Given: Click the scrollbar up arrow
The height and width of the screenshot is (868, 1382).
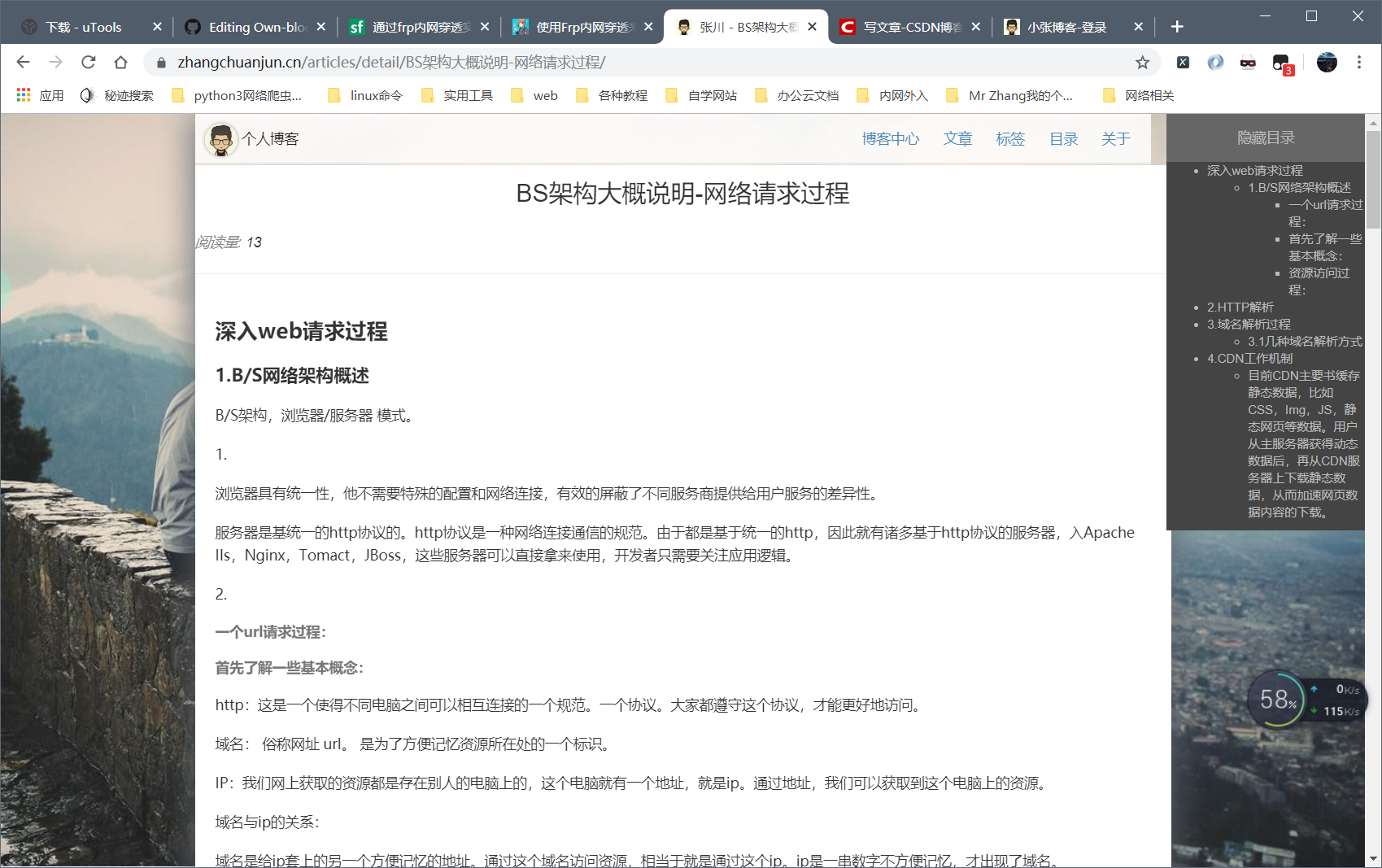Looking at the screenshot, I should coord(1373,124).
